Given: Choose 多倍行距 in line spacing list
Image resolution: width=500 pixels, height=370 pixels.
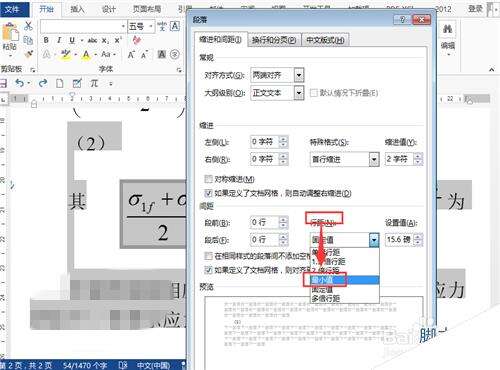Looking at the screenshot, I should click(345, 299).
